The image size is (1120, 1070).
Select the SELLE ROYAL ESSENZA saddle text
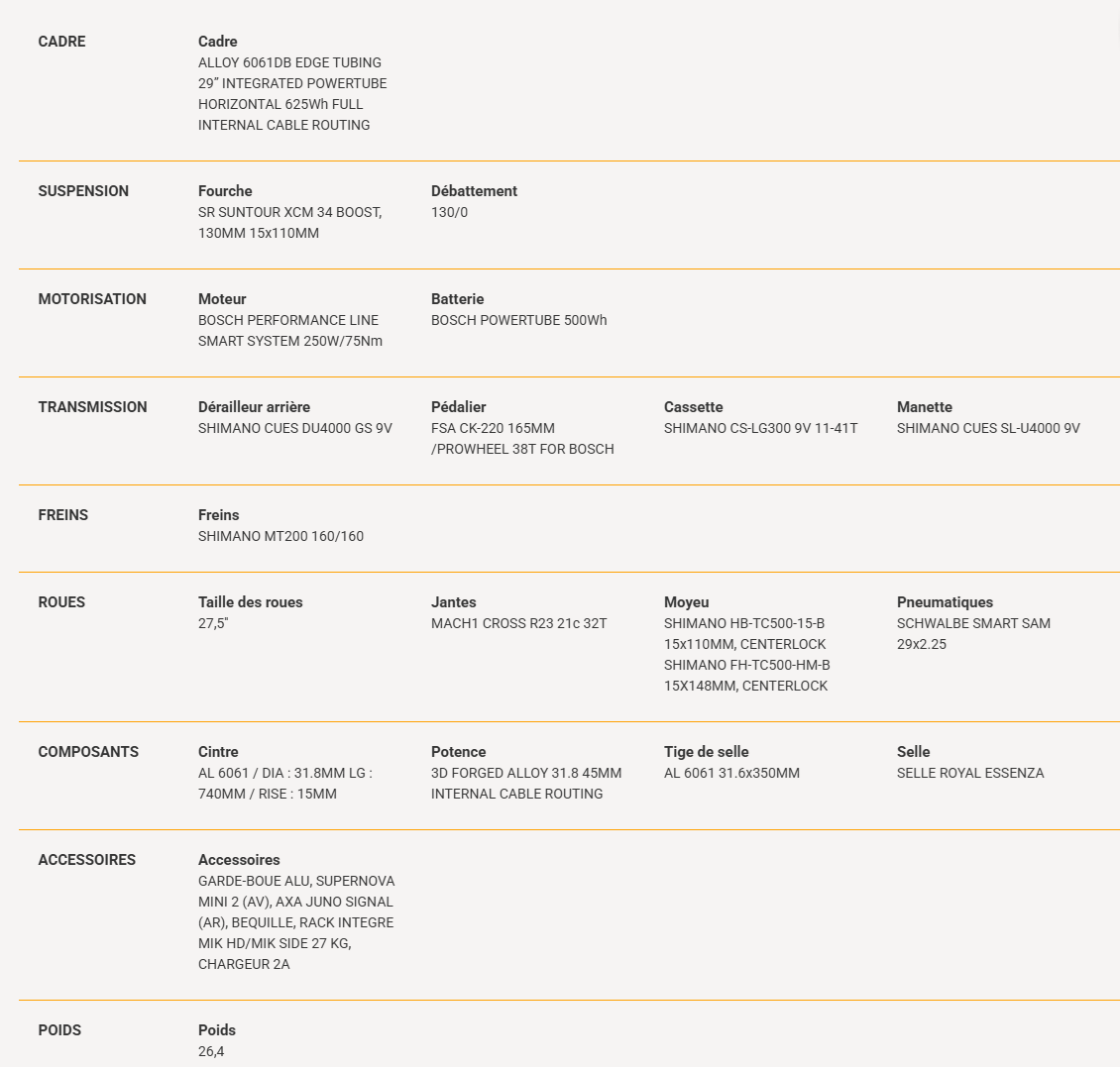click(970, 773)
